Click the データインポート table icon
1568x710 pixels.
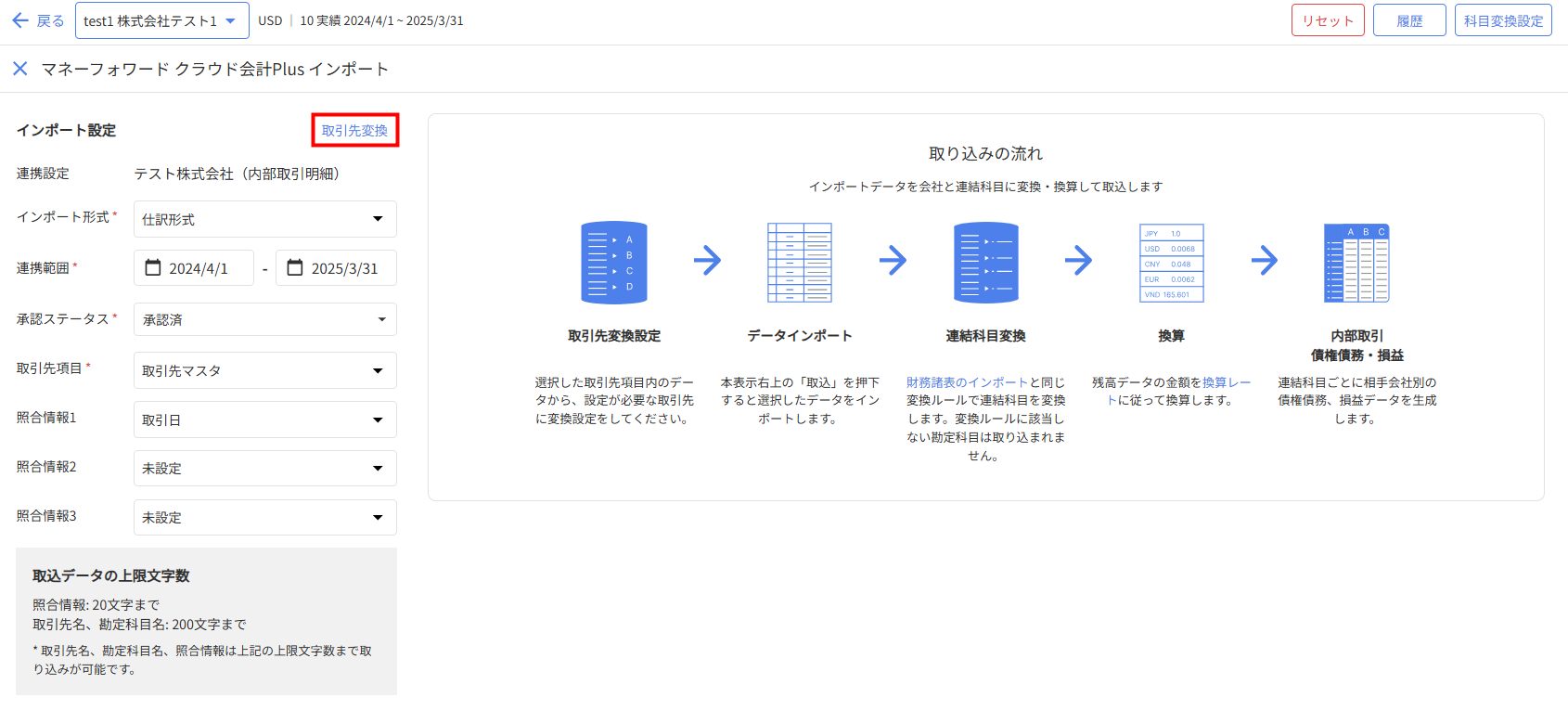799,263
